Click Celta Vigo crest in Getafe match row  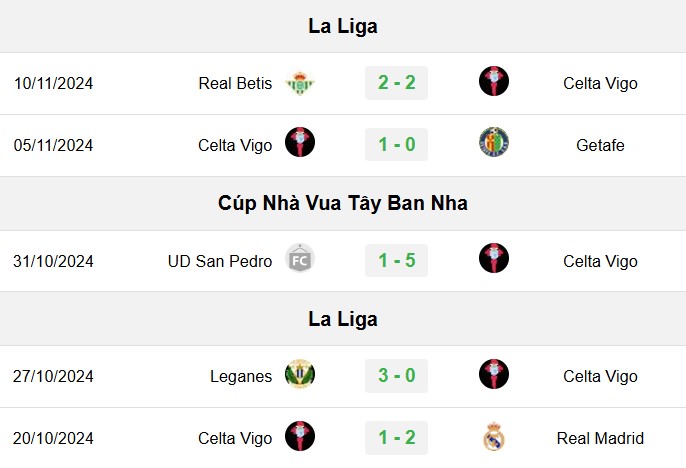coord(300,142)
